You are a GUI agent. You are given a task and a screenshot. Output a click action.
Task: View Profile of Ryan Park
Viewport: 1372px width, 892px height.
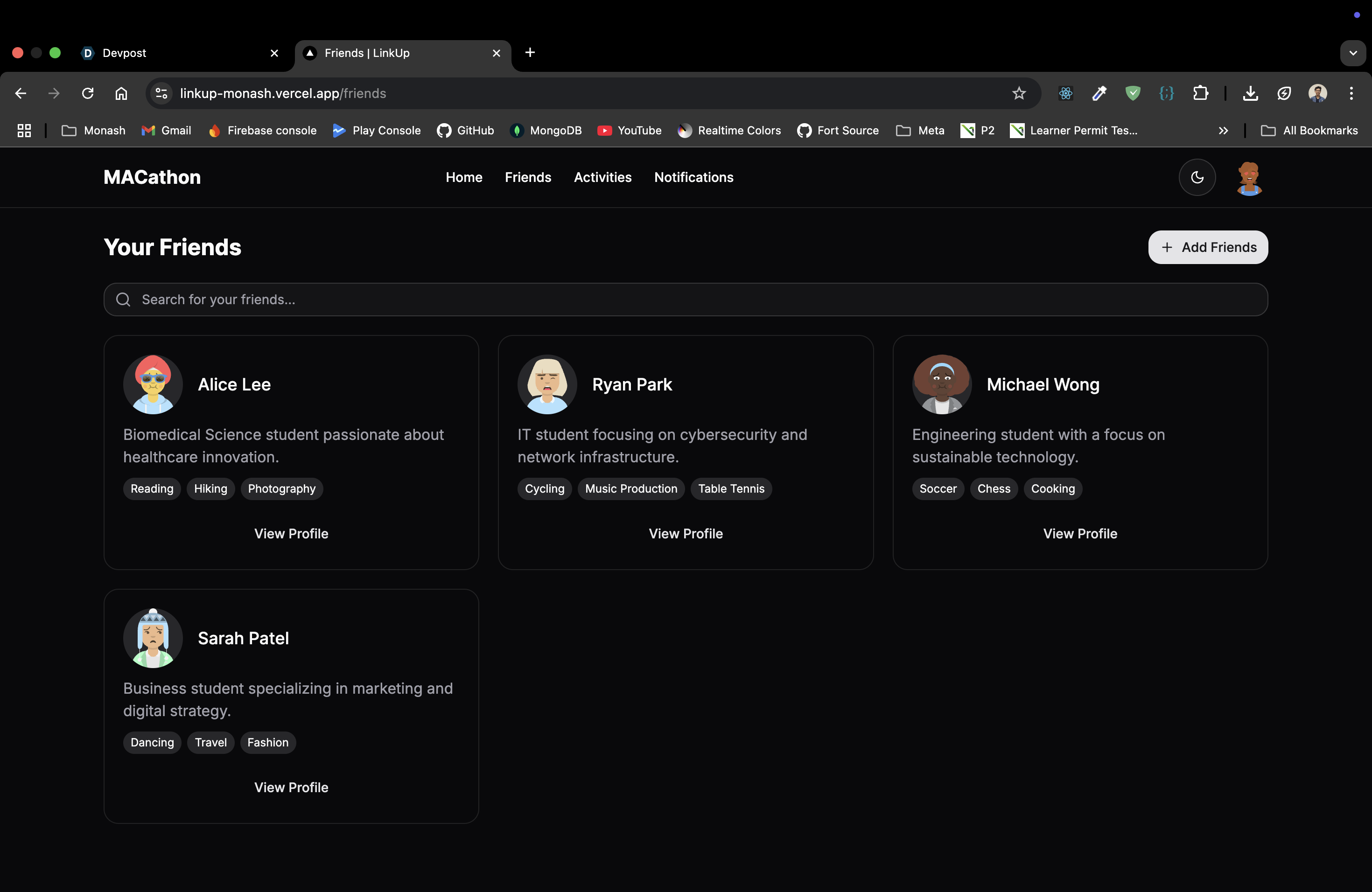686,534
